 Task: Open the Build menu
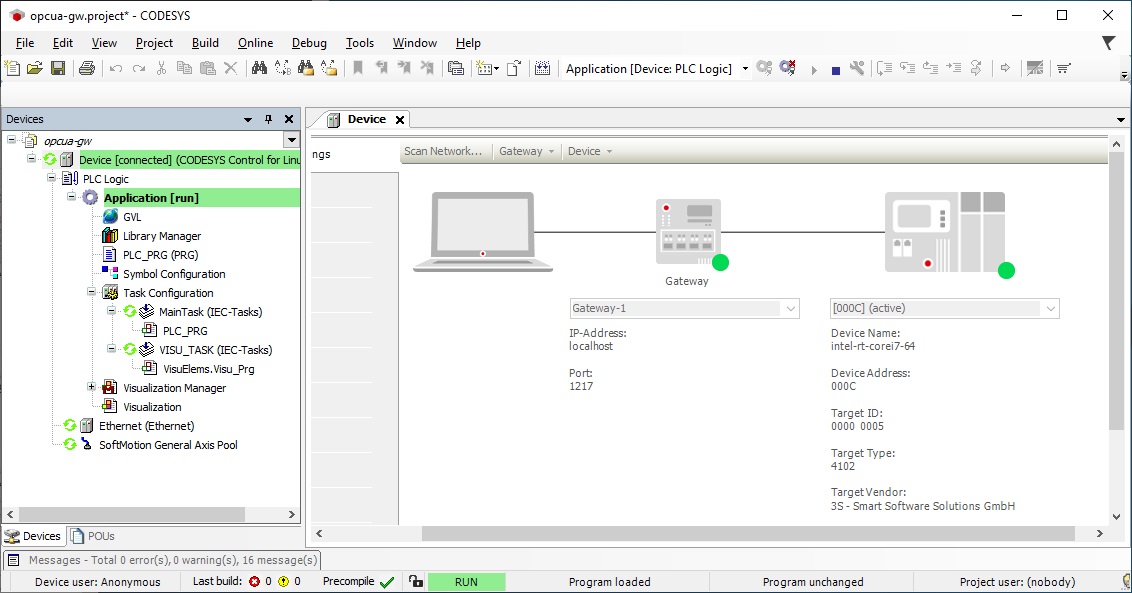coord(205,43)
